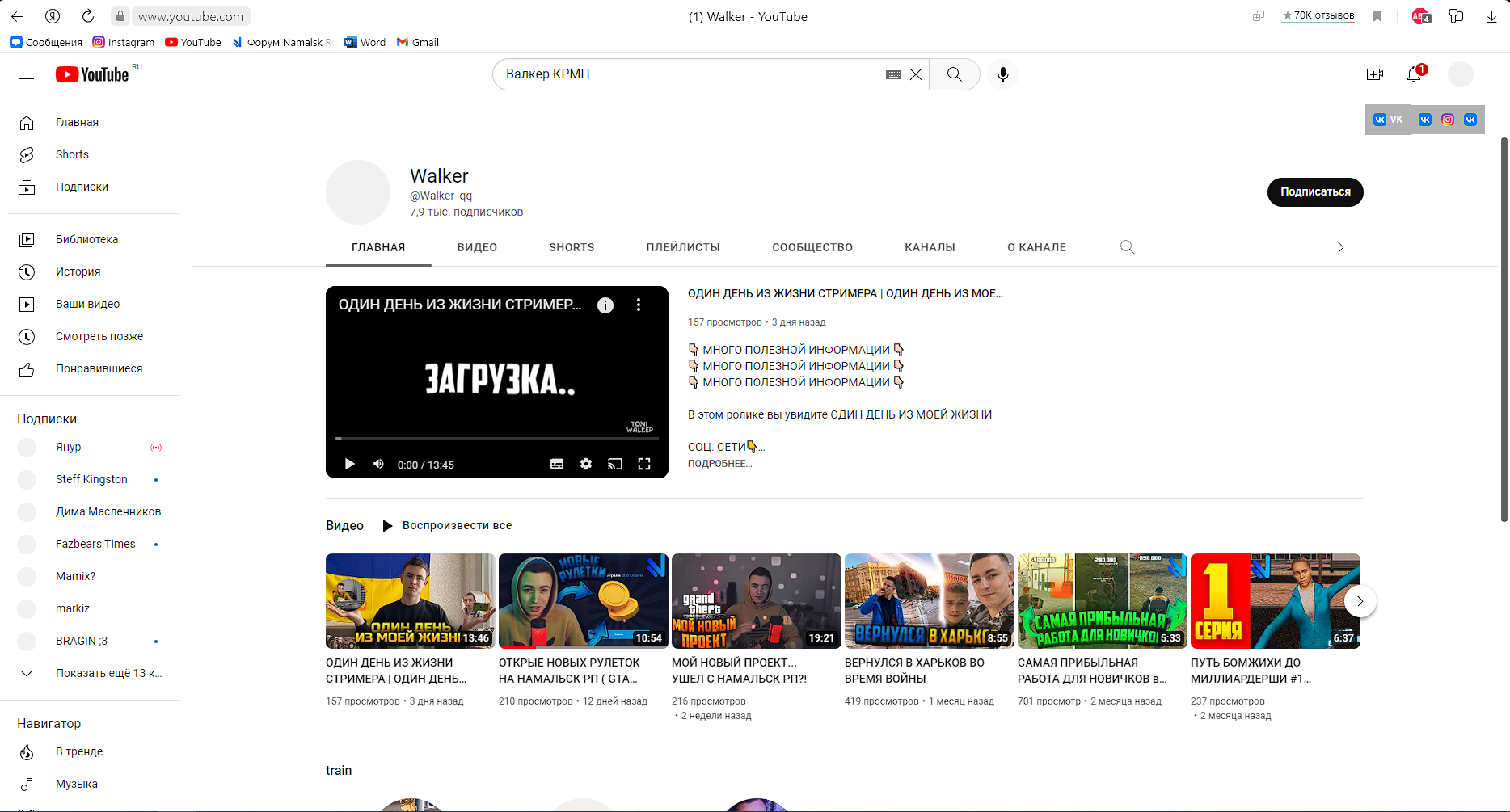Open the create video icon
This screenshot has width=1510, height=812.
[1375, 74]
